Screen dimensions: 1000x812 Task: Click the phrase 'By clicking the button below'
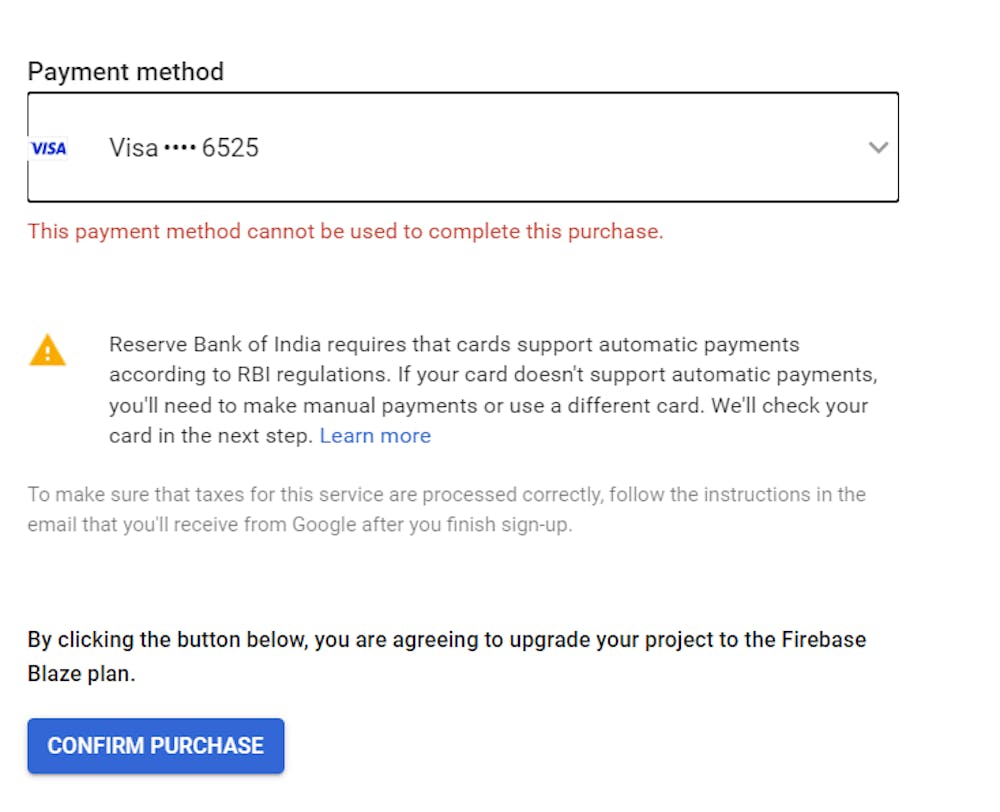(165, 640)
